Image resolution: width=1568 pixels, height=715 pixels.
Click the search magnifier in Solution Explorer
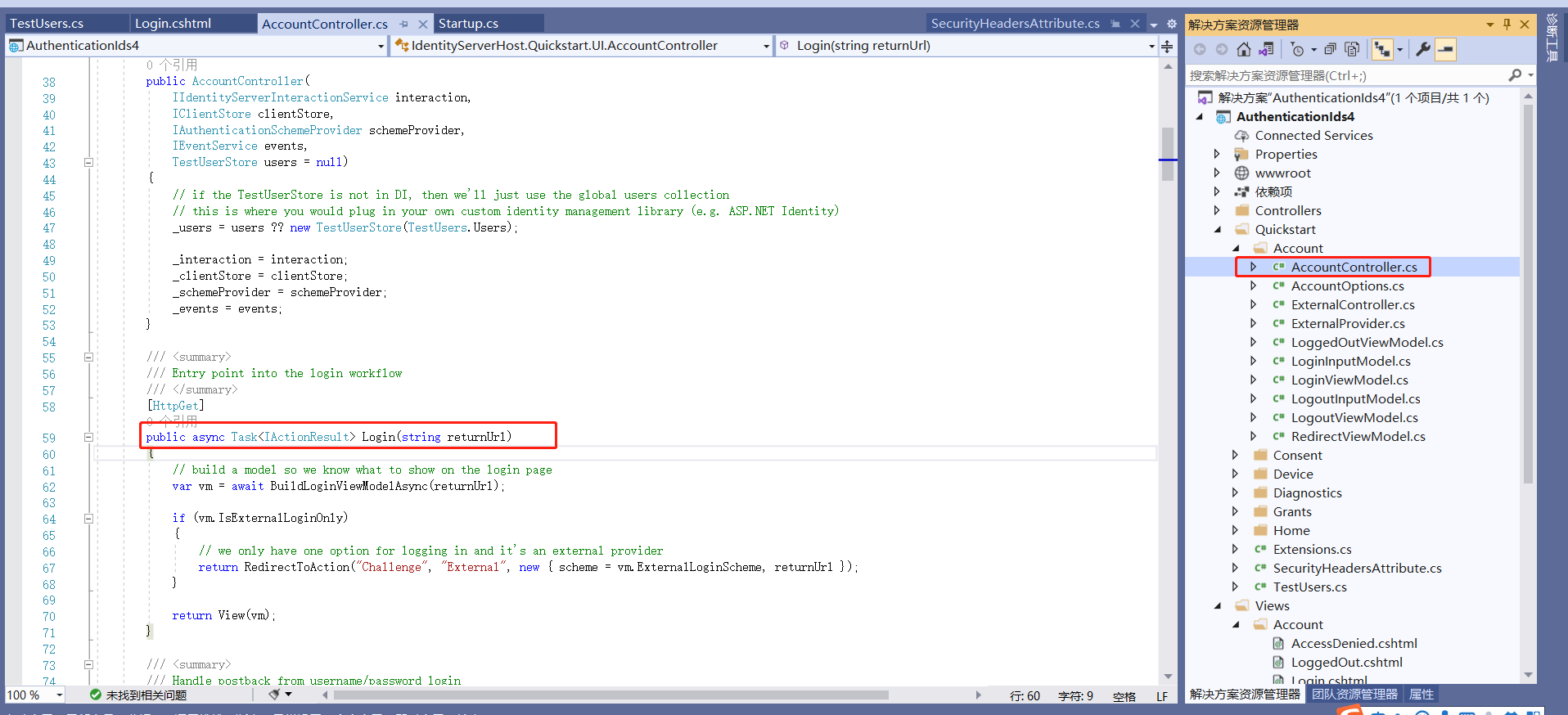1515,75
